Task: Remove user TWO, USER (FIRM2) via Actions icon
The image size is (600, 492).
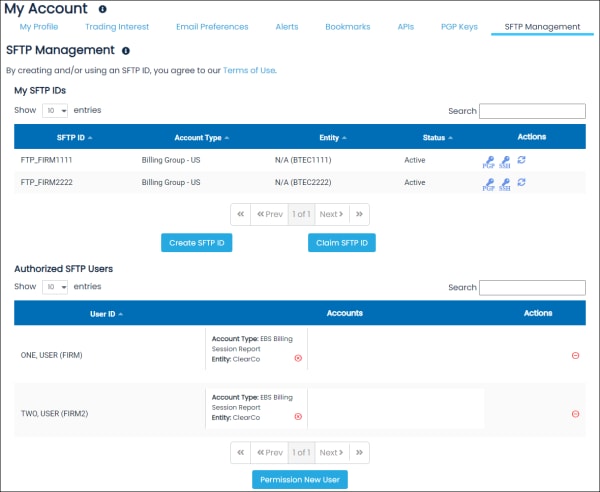Action: click(x=575, y=414)
